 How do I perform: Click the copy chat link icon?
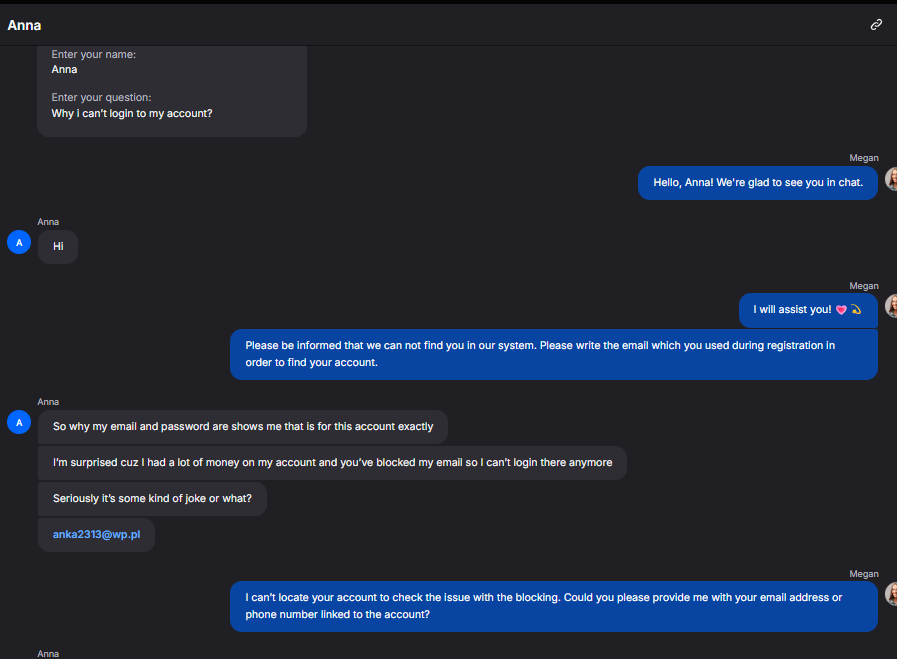876,25
